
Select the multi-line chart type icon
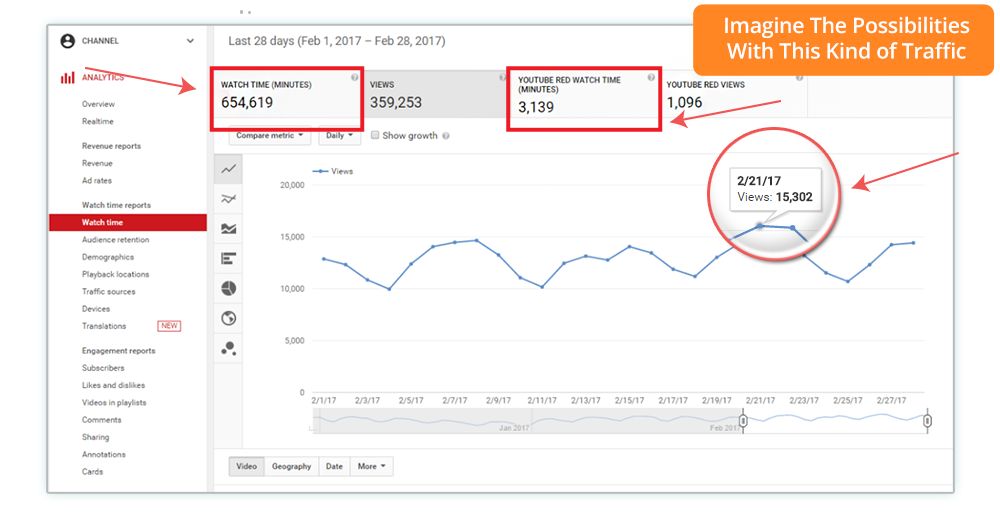228,199
